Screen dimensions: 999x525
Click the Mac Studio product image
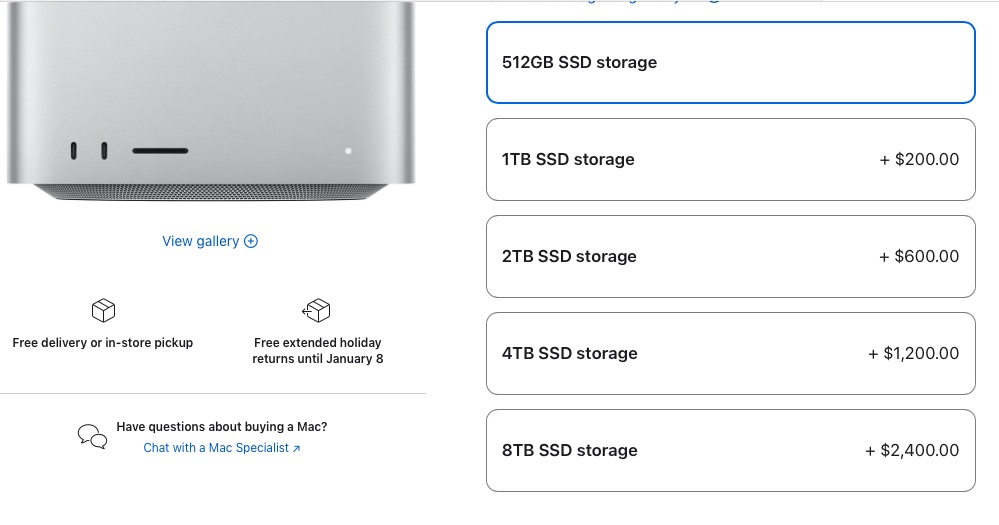tap(211, 101)
